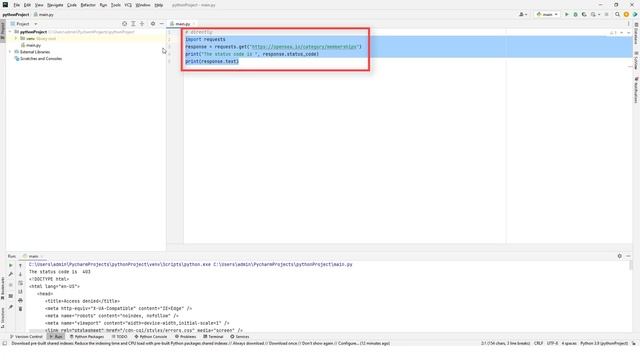Screen dimensions: 640x360
Task: Click scroll down arrow in Run panel
Action: (x=20, y=274)
